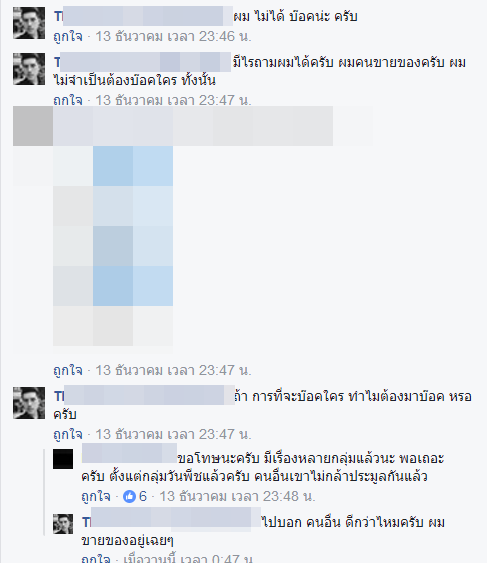Click ถูกใจ under the 'การที่จะบ๊อคใคร' comment

(x=68, y=434)
